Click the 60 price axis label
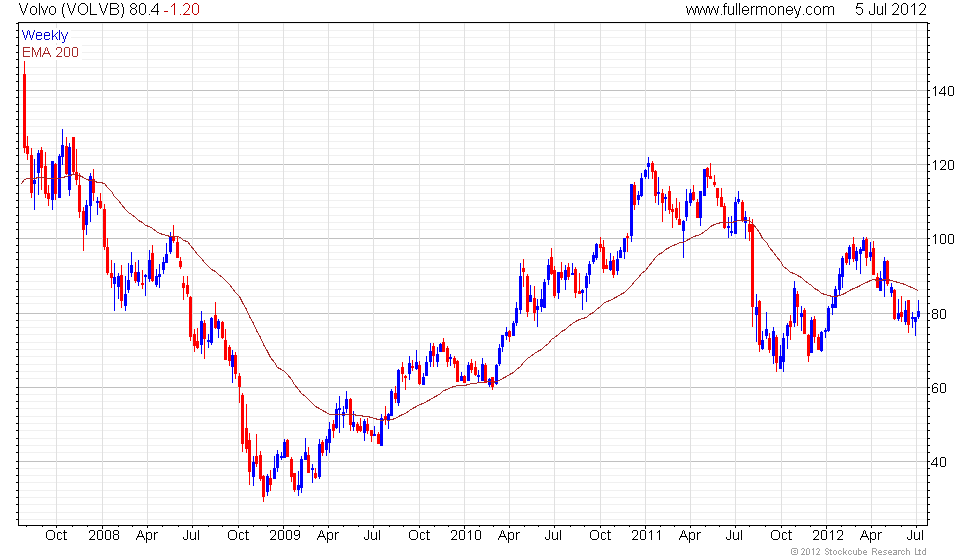This screenshot has width=980, height=560. point(939,388)
